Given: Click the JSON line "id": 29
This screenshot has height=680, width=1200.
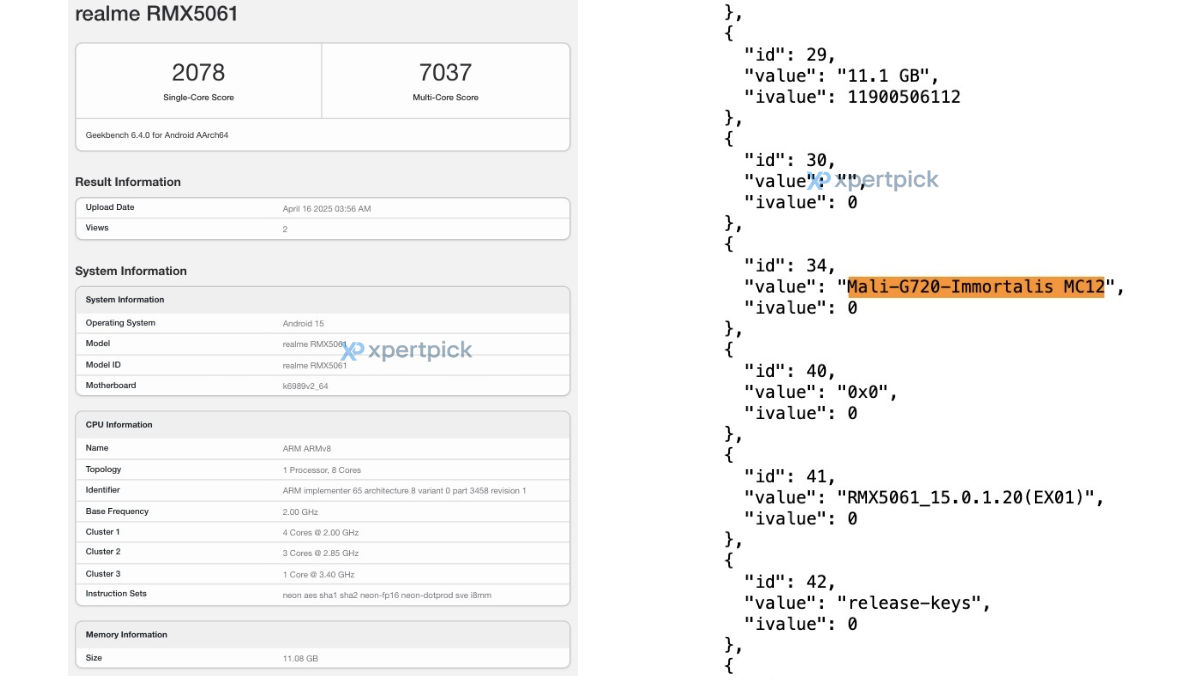Looking at the screenshot, I should click(x=790, y=55).
